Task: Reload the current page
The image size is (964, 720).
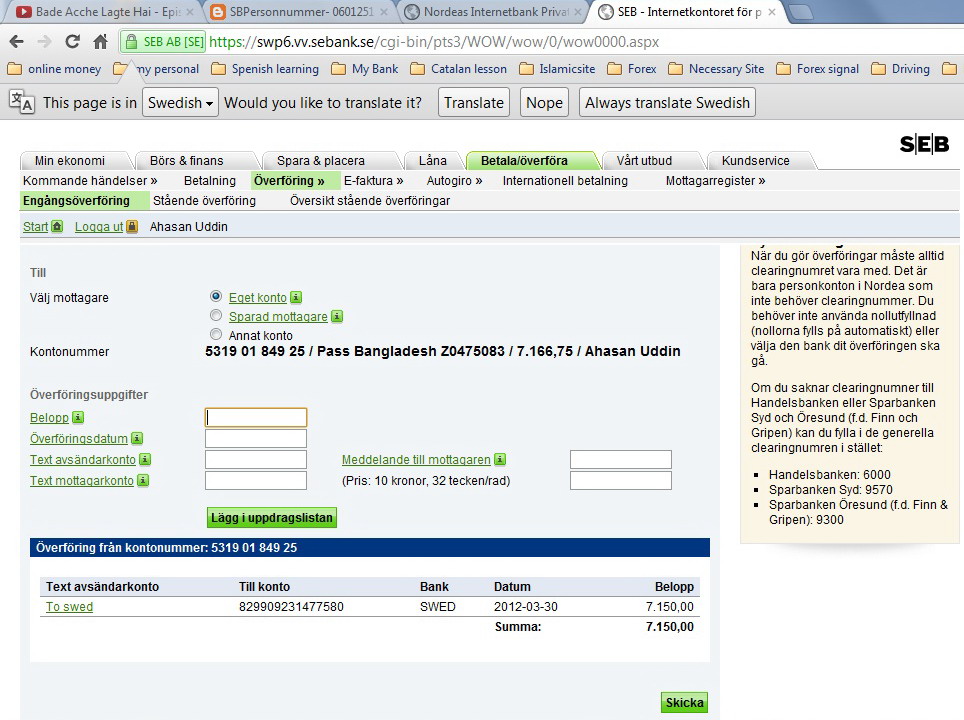Action: (x=73, y=42)
